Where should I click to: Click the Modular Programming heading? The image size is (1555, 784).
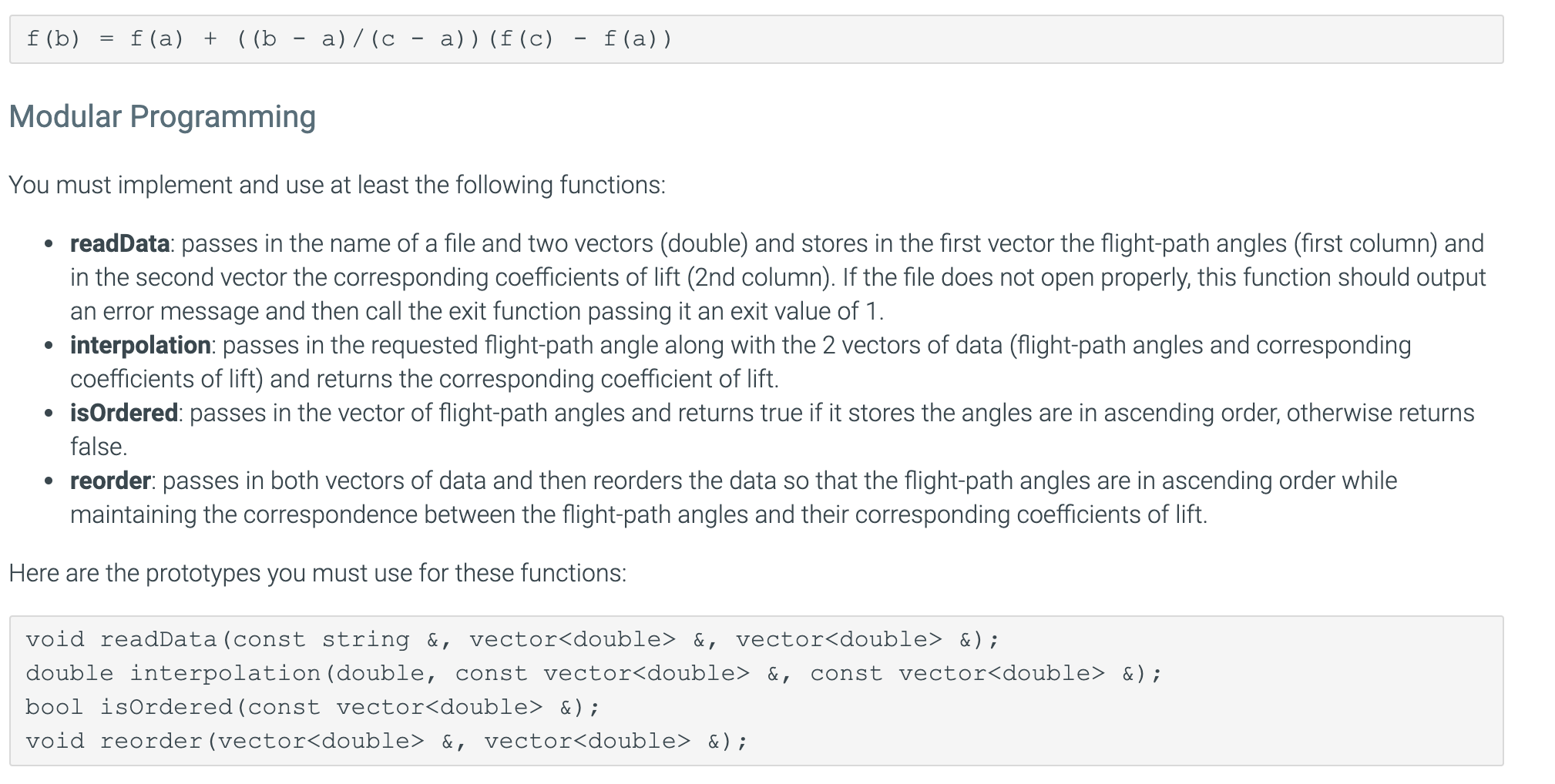pos(162,116)
